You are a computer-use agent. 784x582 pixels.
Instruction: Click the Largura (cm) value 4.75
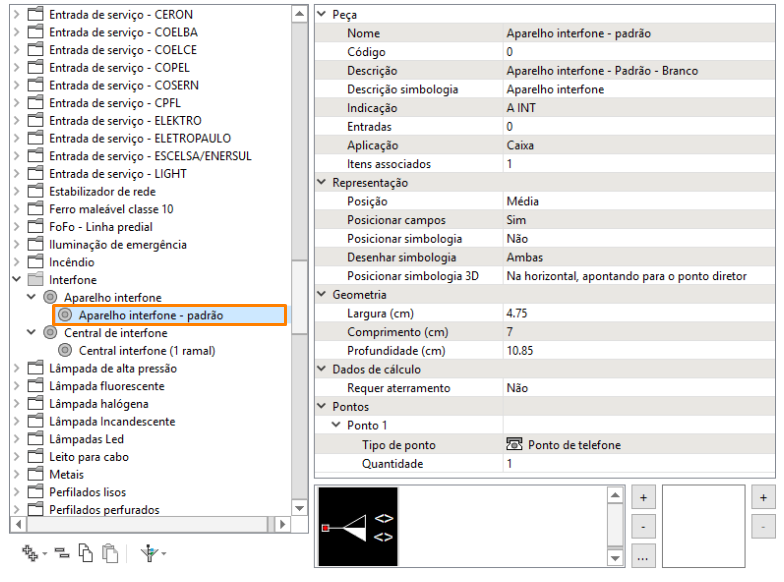516,313
